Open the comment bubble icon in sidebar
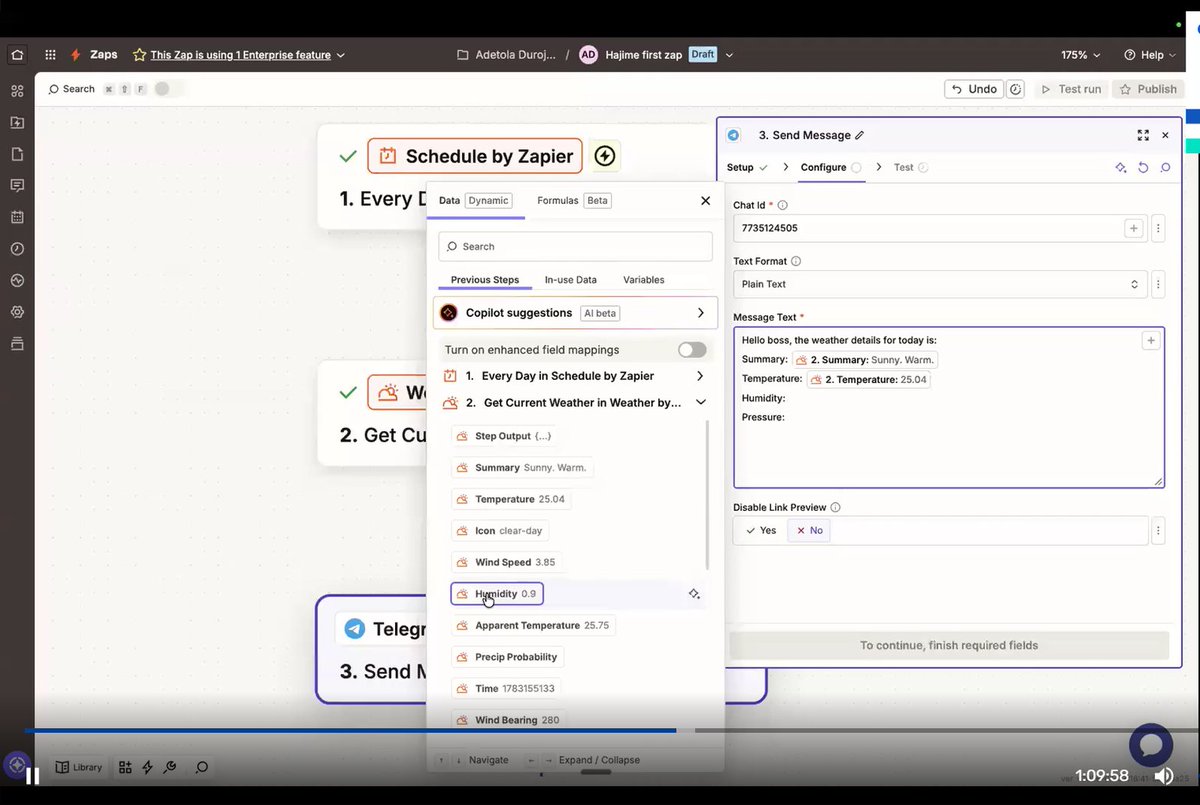This screenshot has width=1200, height=805. 17,185
